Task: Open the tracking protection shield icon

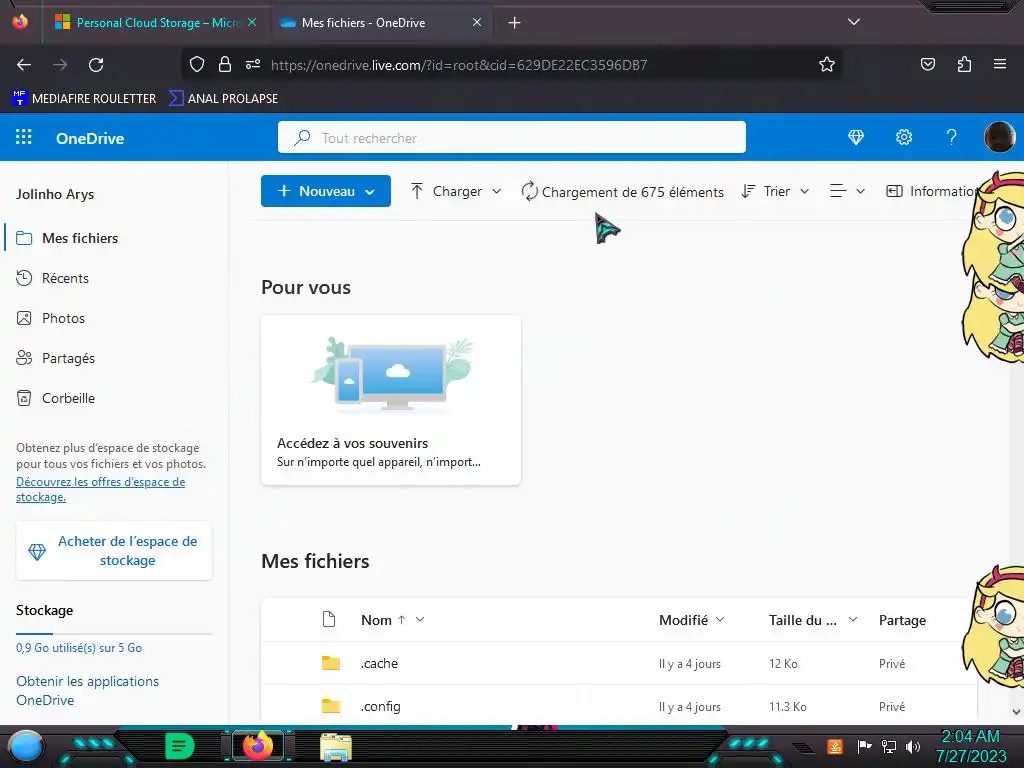Action: 197,65
